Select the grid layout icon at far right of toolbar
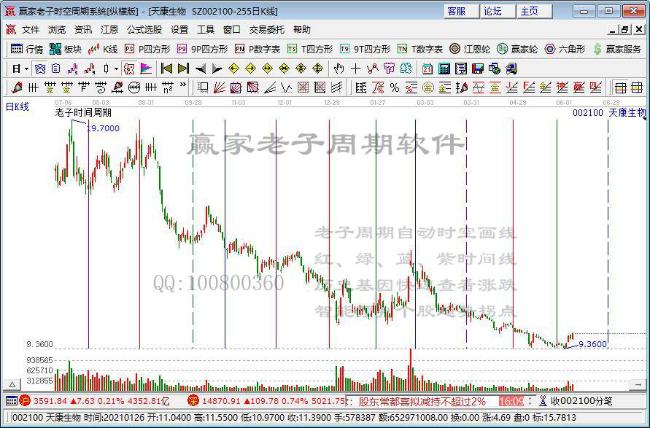This screenshot has width=650, height=428. (x=636, y=88)
